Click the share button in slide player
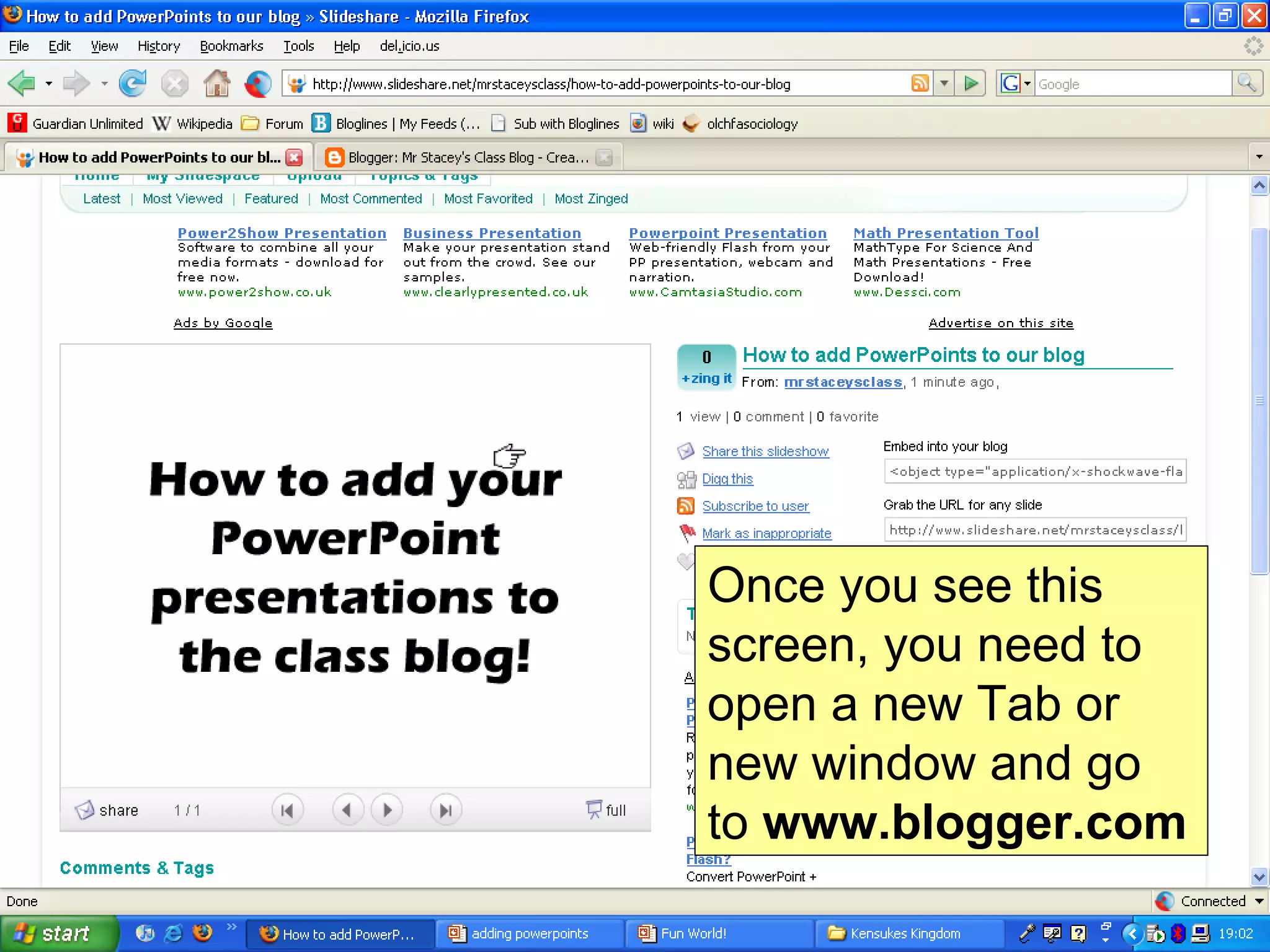1270x952 pixels. pyautogui.click(x=106, y=810)
